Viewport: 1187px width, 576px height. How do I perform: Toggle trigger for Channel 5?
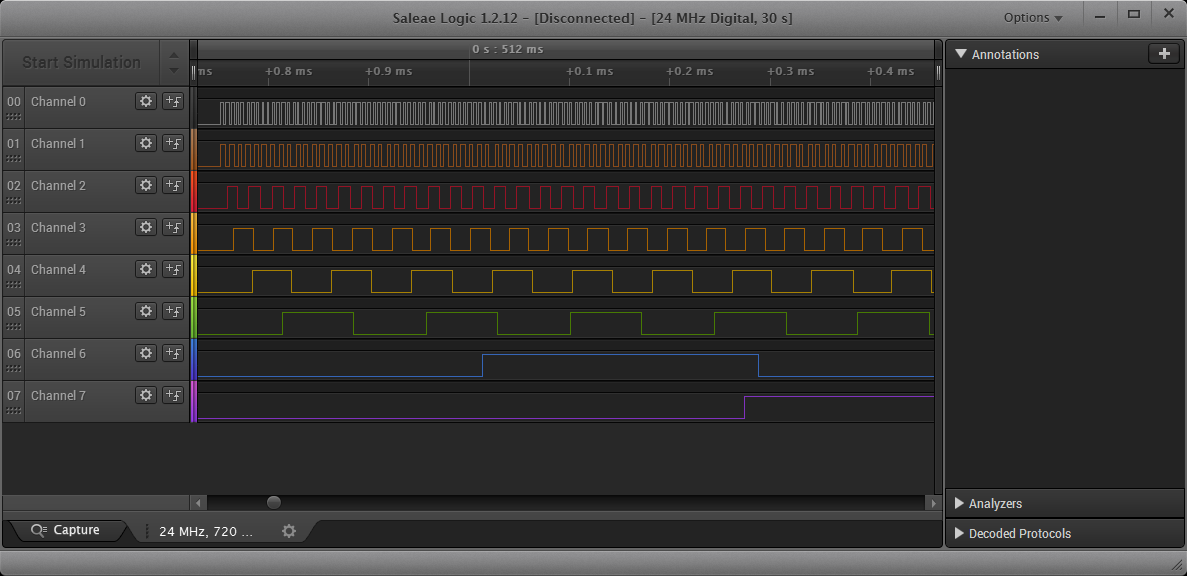coord(173,311)
